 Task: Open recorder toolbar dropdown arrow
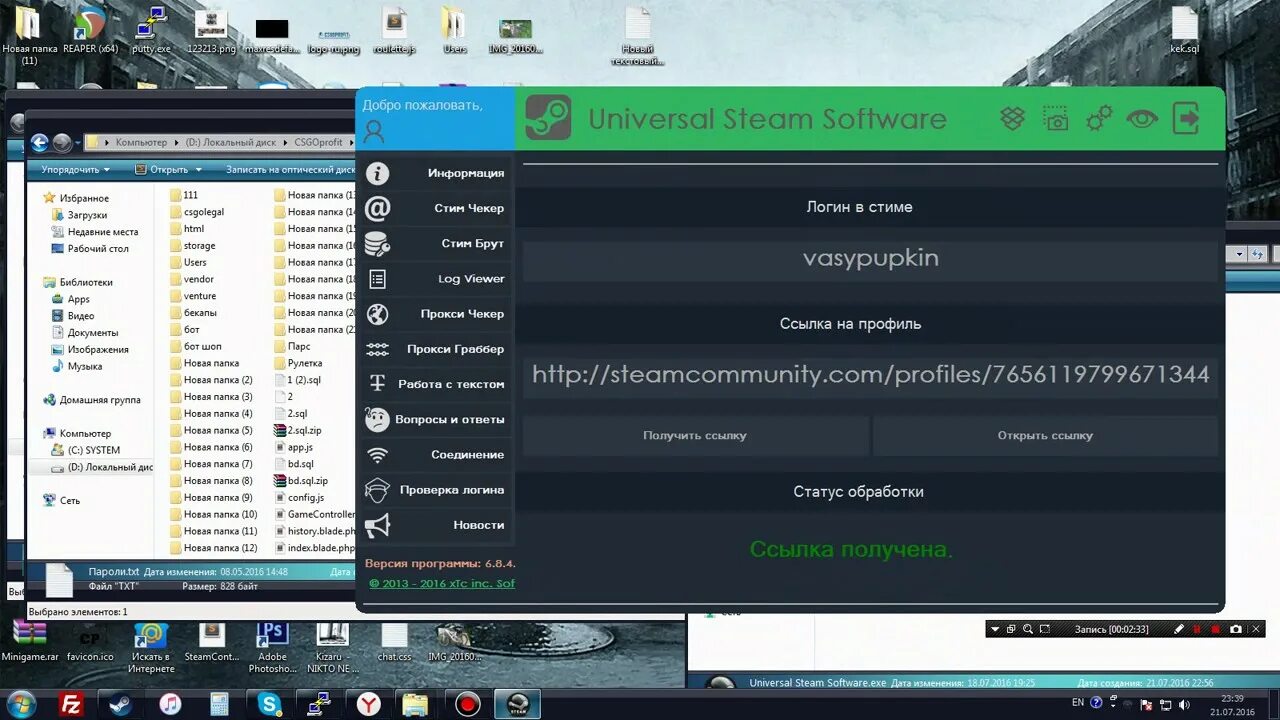pos(994,629)
